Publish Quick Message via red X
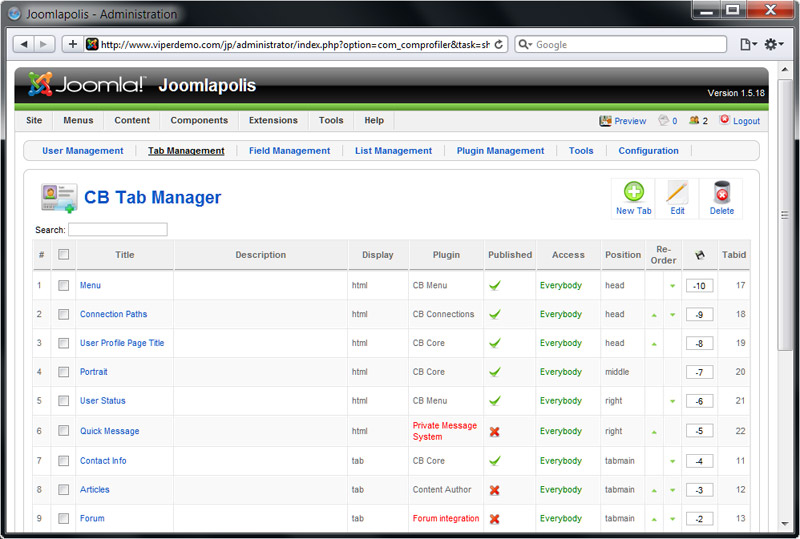This screenshot has height=539, width=800. 494,432
